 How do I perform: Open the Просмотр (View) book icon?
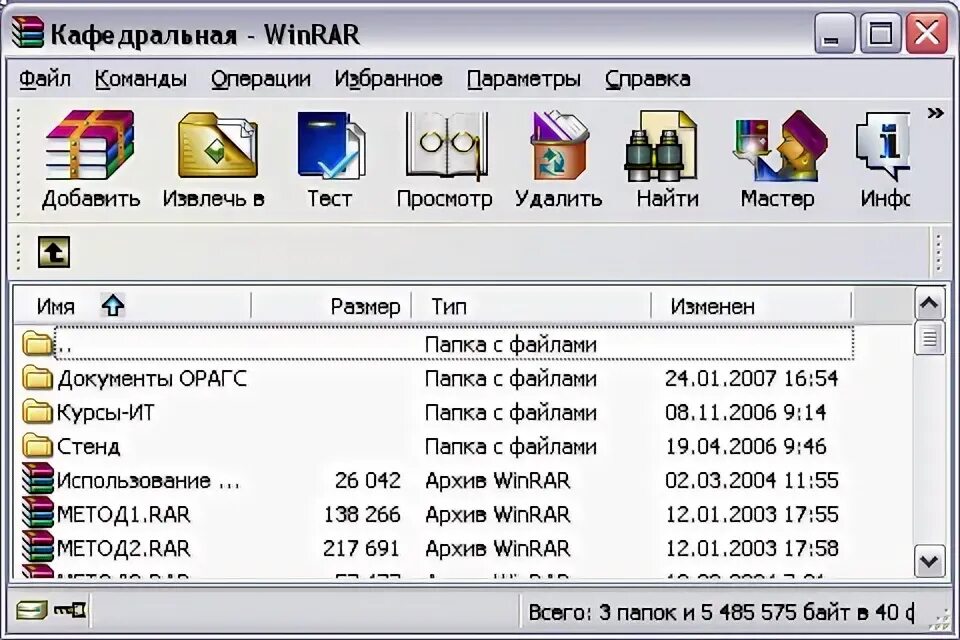click(446, 146)
